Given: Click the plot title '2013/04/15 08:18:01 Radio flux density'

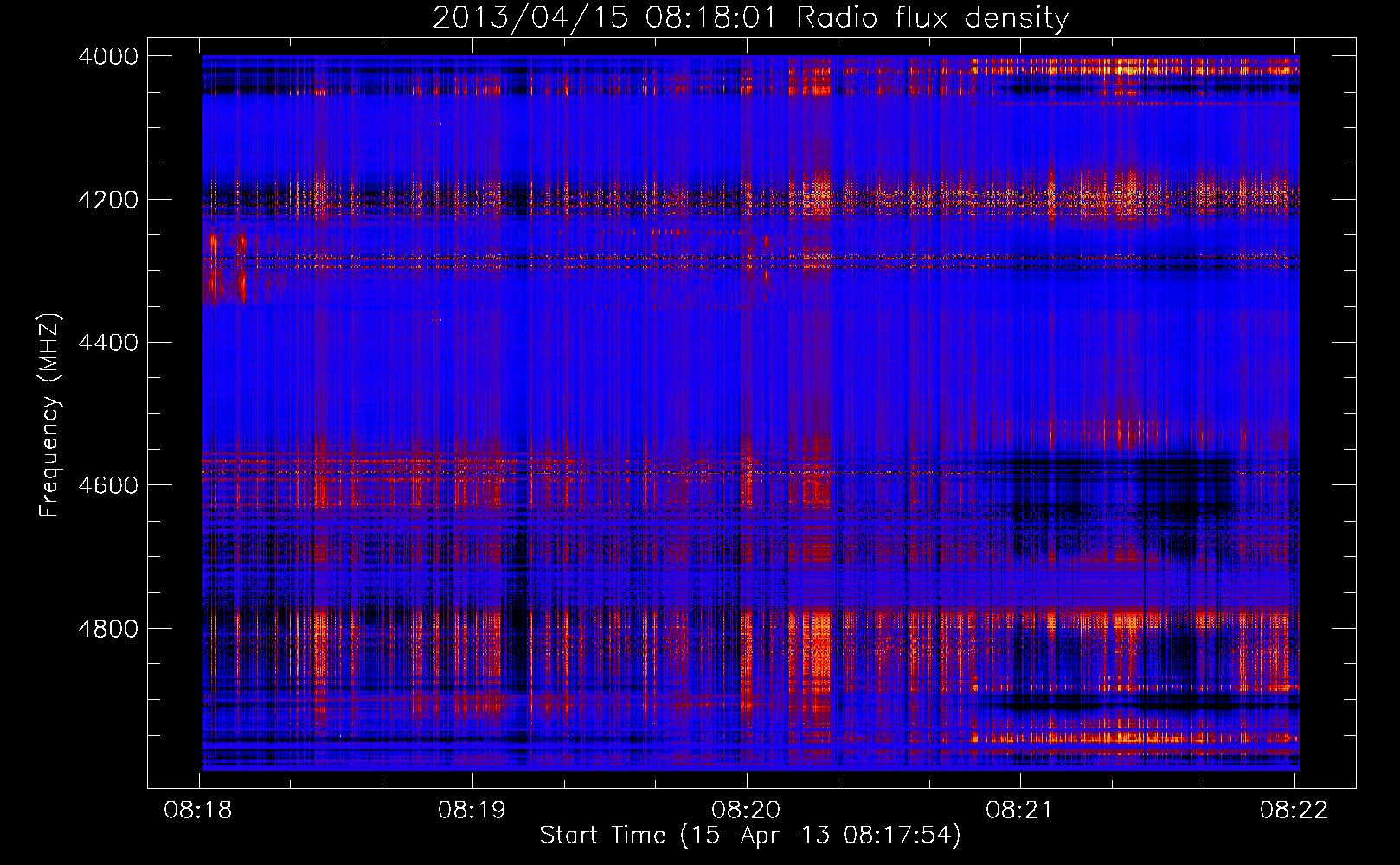Looking at the screenshot, I should click(750, 18).
